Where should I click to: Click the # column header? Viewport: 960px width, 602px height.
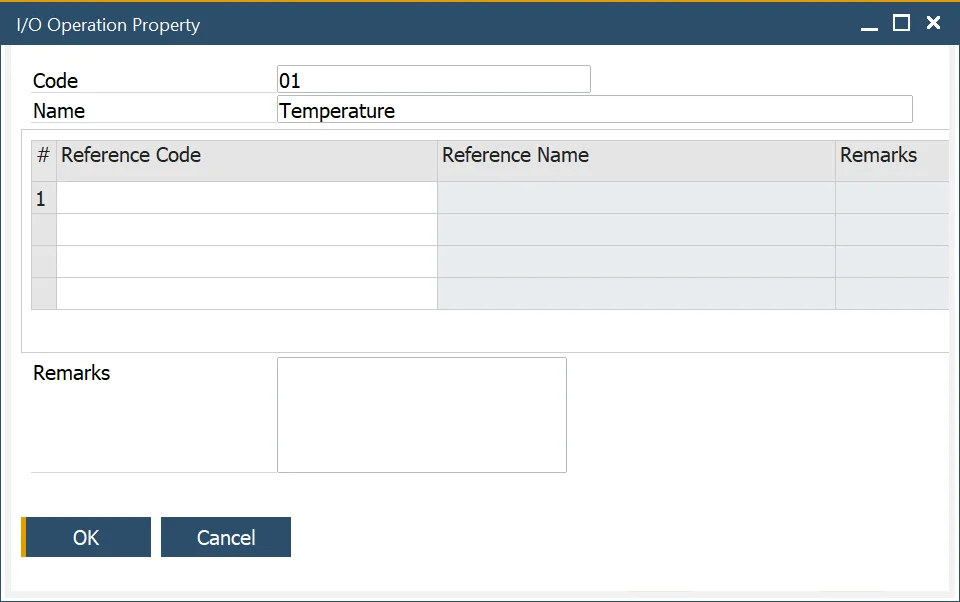[x=42, y=155]
